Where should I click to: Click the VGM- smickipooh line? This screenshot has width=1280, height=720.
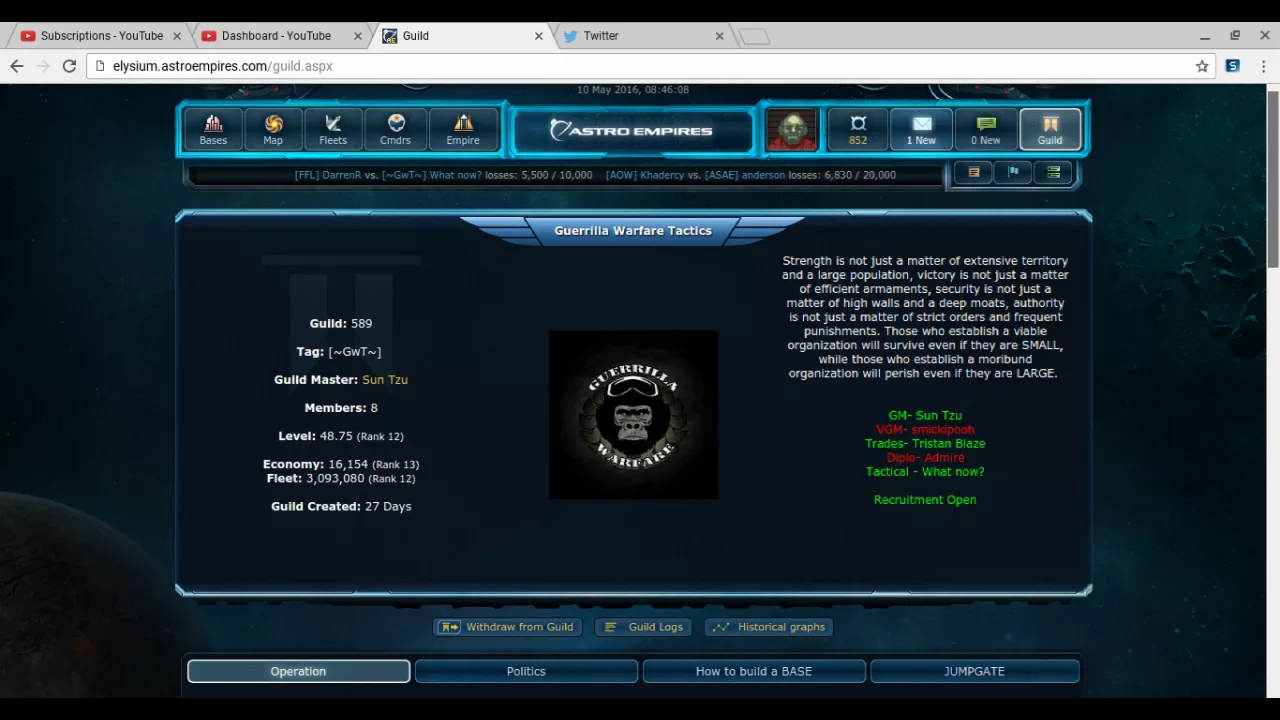925,430
